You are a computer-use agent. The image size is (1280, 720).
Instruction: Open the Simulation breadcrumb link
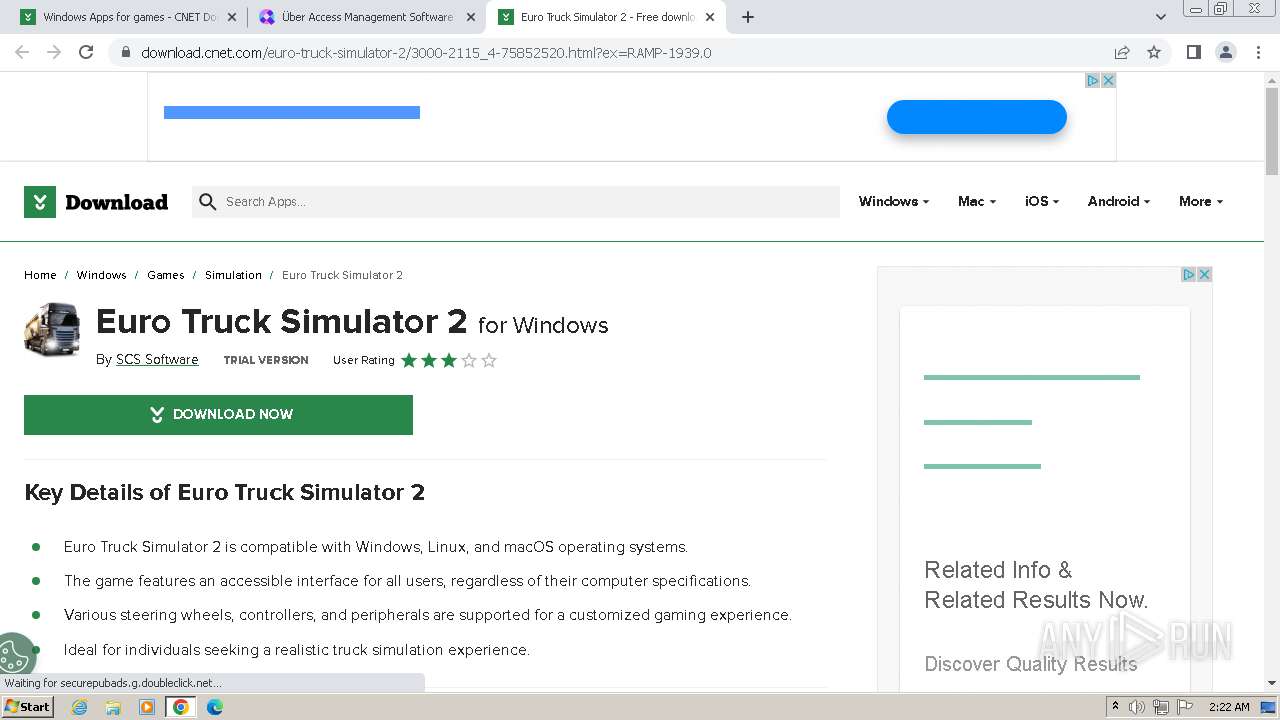pyautogui.click(x=233, y=275)
